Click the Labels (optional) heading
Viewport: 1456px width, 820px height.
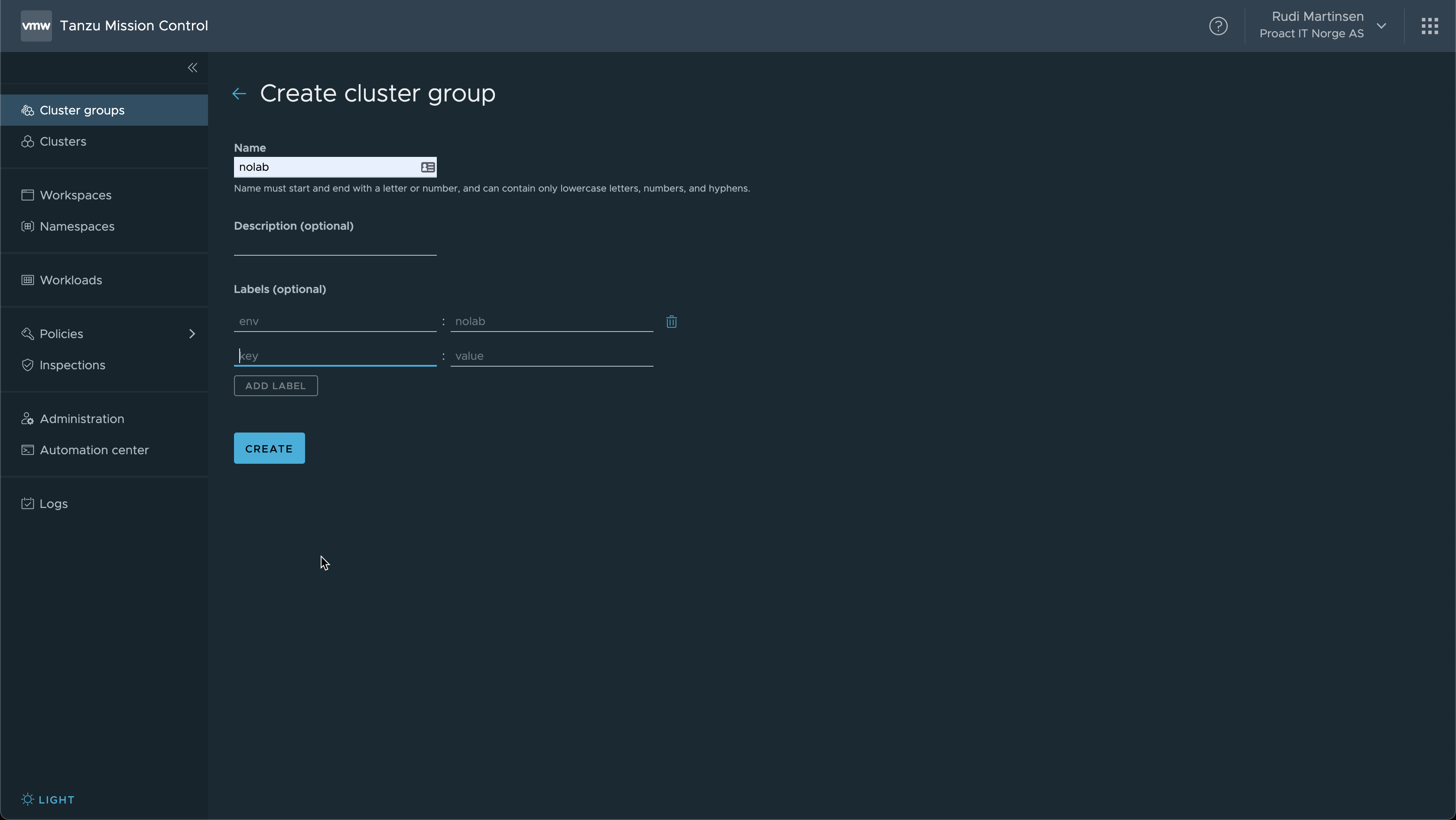(280, 290)
